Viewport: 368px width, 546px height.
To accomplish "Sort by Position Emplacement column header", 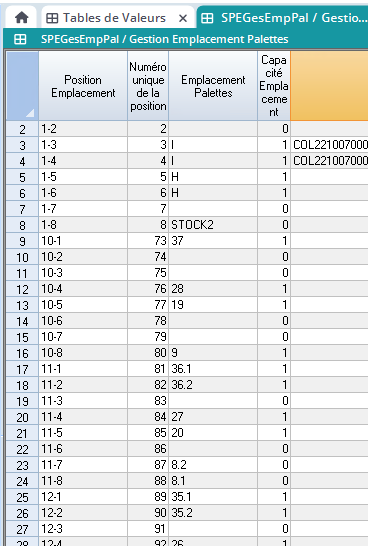I will click(83, 86).
